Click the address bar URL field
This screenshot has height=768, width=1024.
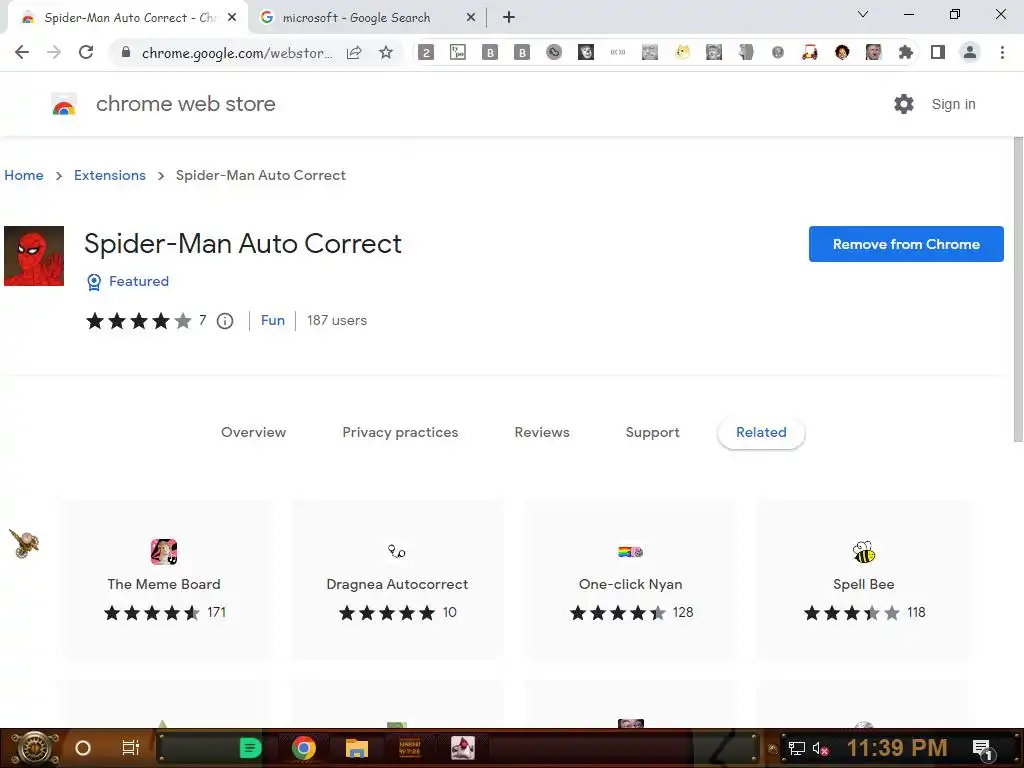tap(237, 53)
